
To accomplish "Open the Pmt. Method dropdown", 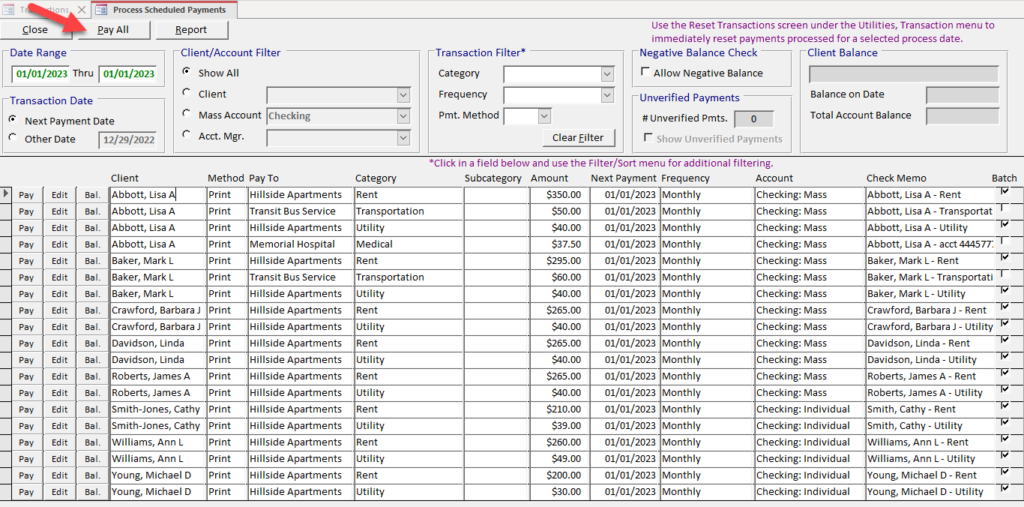I will pyautogui.click(x=545, y=116).
